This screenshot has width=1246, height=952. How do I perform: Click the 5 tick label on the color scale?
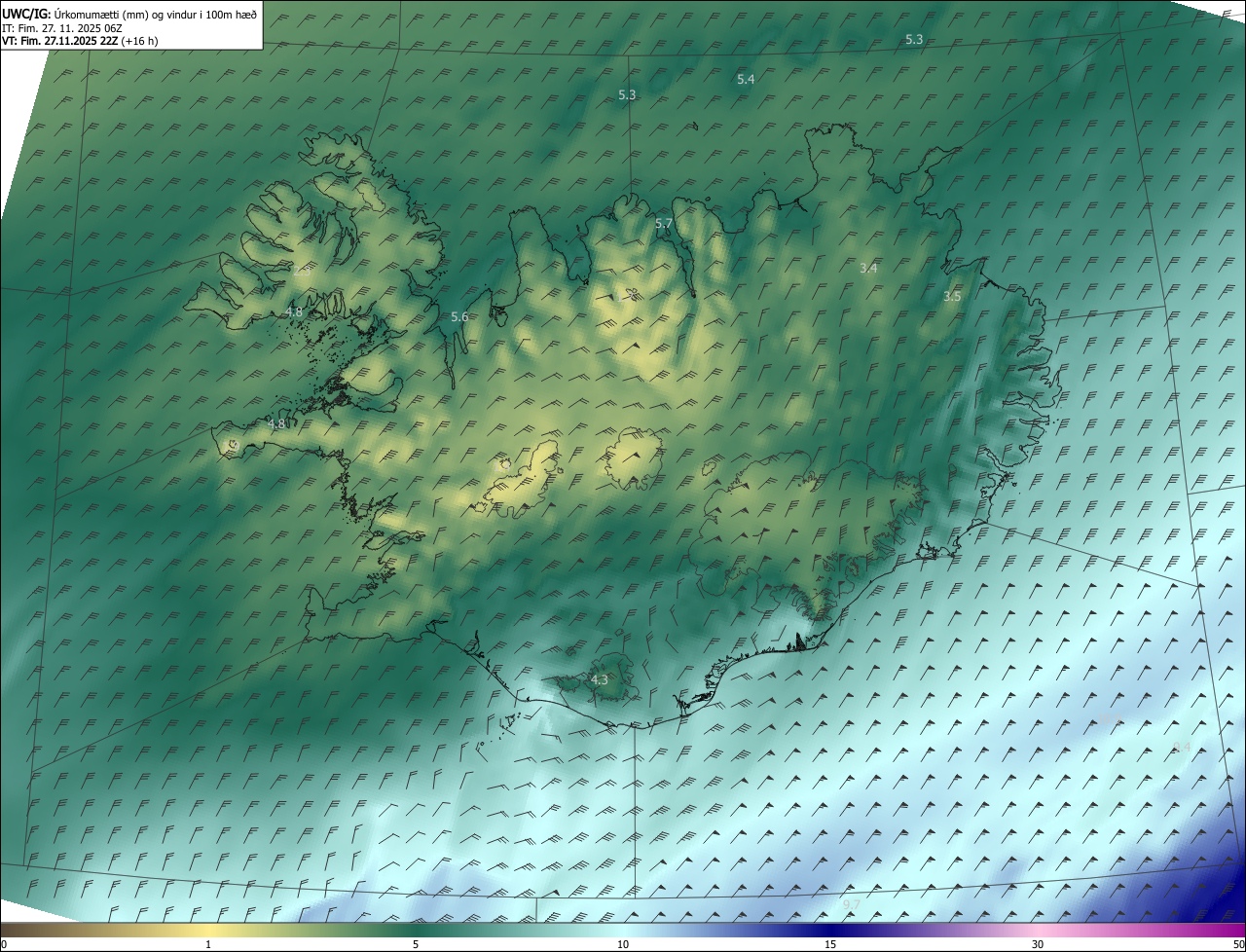tap(416, 944)
